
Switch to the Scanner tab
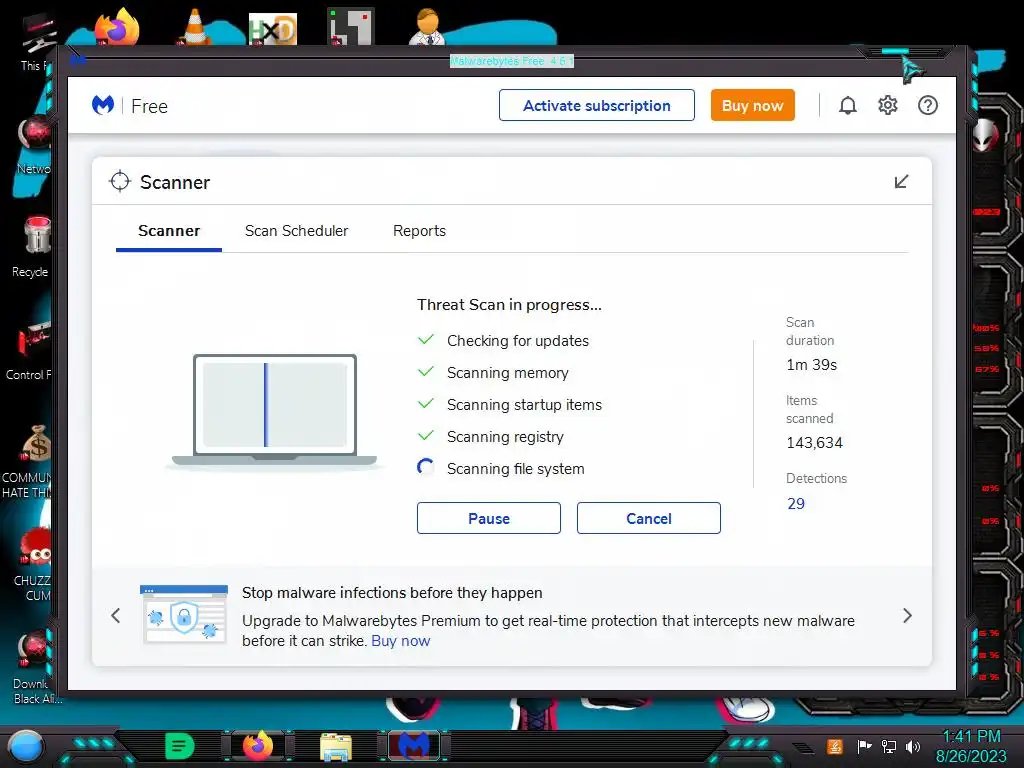point(169,231)
